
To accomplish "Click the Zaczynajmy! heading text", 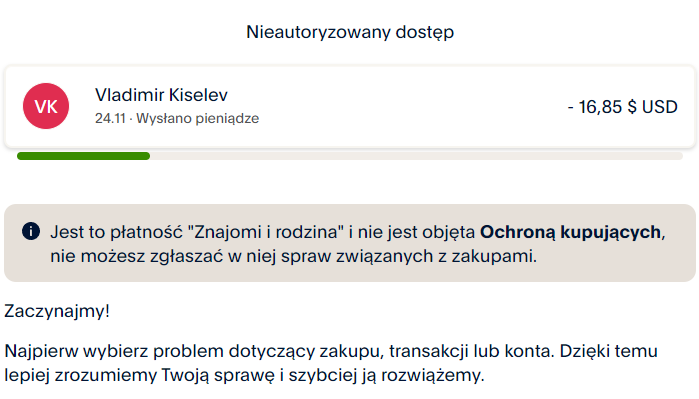I will 57,311.
